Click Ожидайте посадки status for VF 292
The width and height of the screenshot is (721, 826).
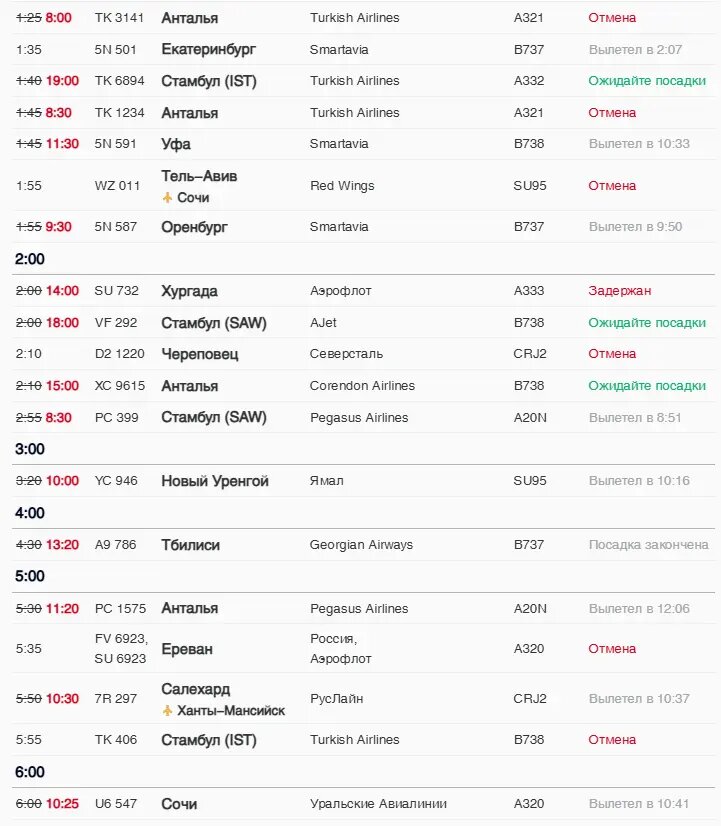[647, 323]
